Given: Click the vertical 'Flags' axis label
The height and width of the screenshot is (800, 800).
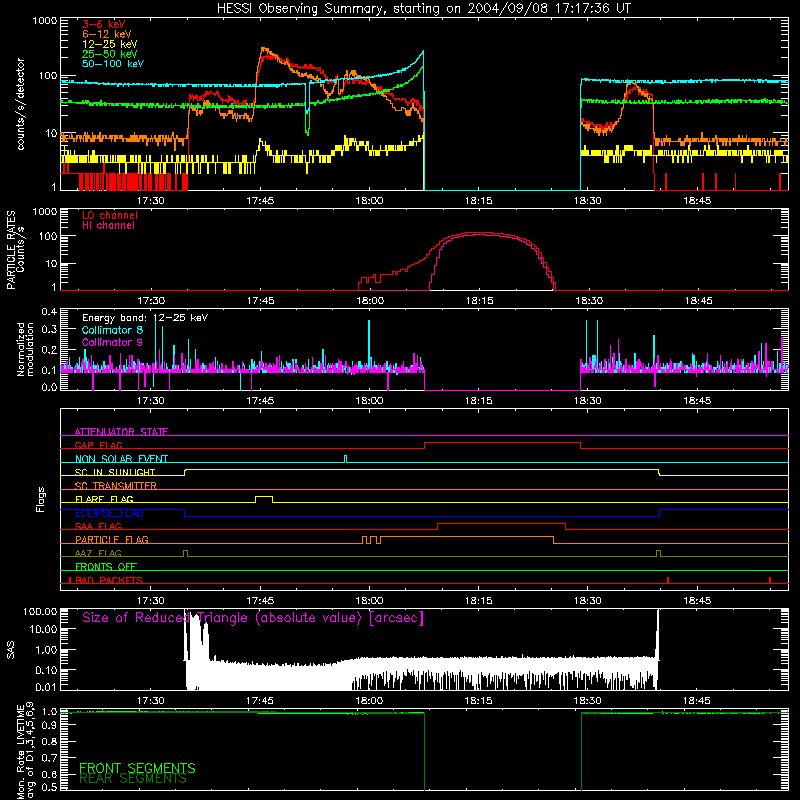Looking at the screenshot, I should pos(41,500).
